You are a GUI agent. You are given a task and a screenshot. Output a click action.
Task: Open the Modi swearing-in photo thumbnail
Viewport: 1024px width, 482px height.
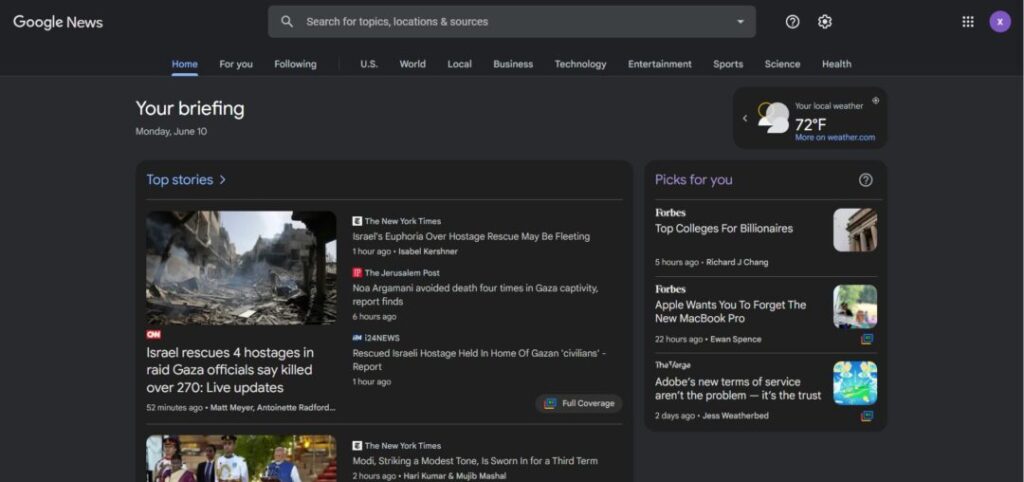[x=241, y=458]
